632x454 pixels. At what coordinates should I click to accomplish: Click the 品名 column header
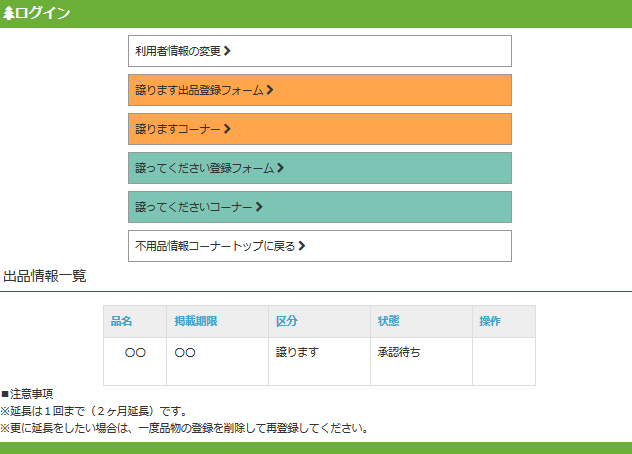coord(121,321)
